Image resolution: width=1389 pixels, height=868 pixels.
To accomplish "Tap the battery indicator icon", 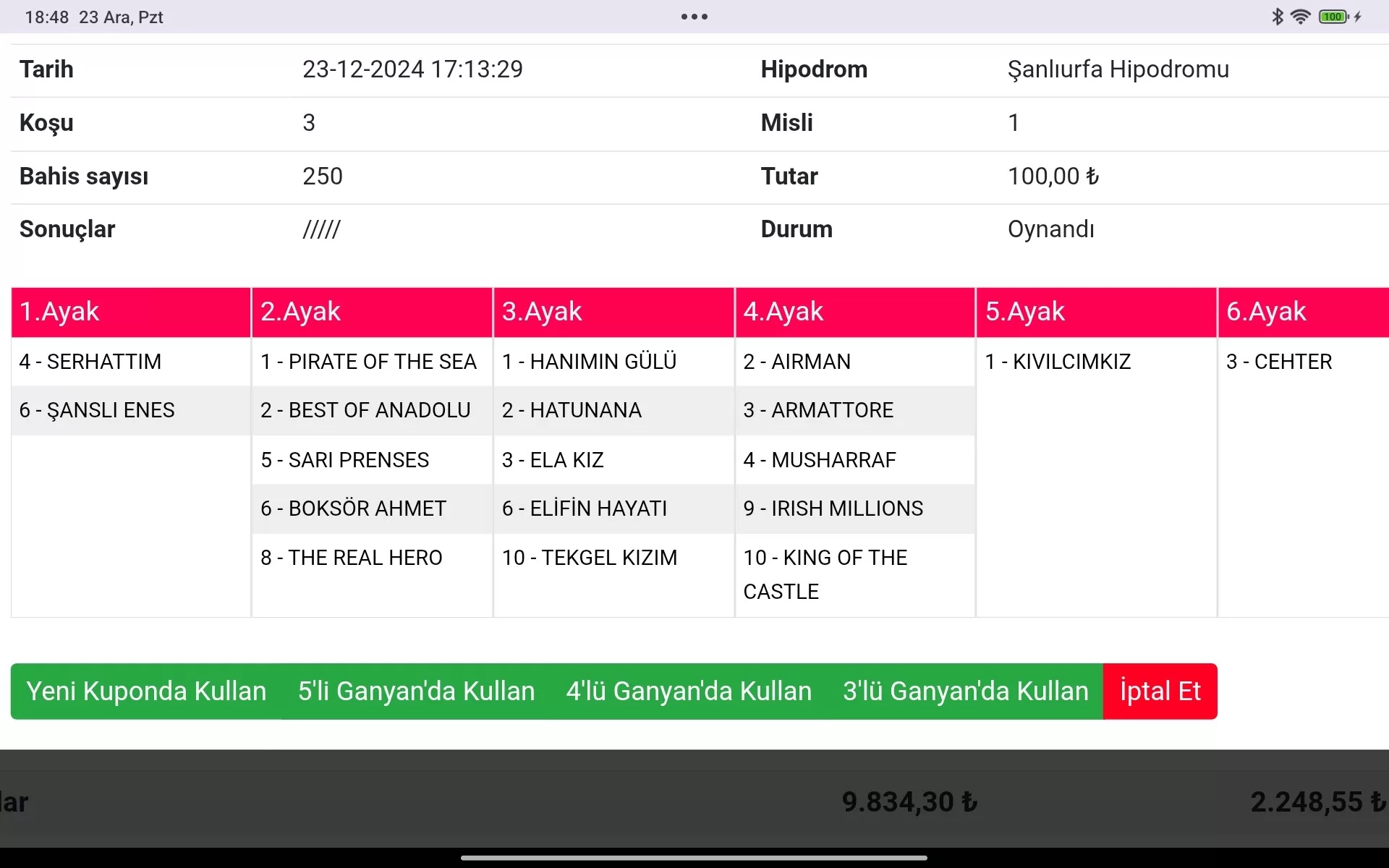I will pyautogui.click(x=1333, y=17).
